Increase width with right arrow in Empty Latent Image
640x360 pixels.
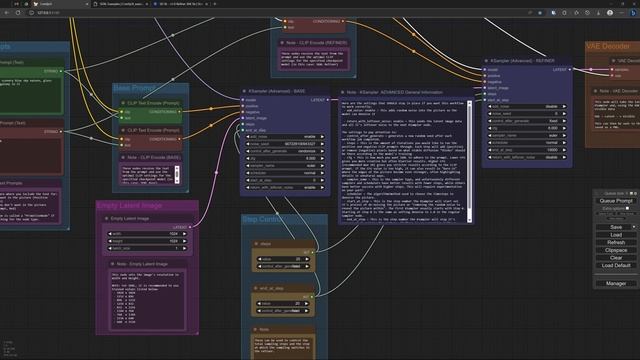(184, 234)
